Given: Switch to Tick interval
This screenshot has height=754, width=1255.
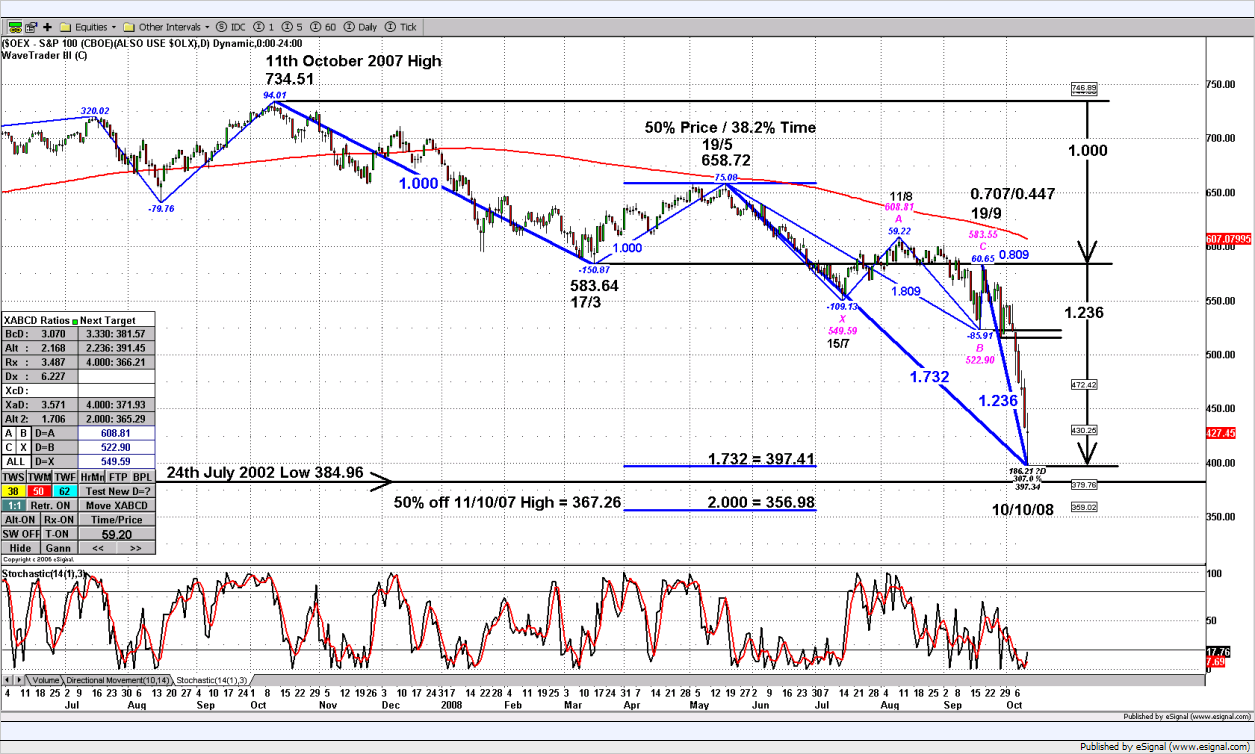Looking at the screenshot, I should (x=400, y=26).
